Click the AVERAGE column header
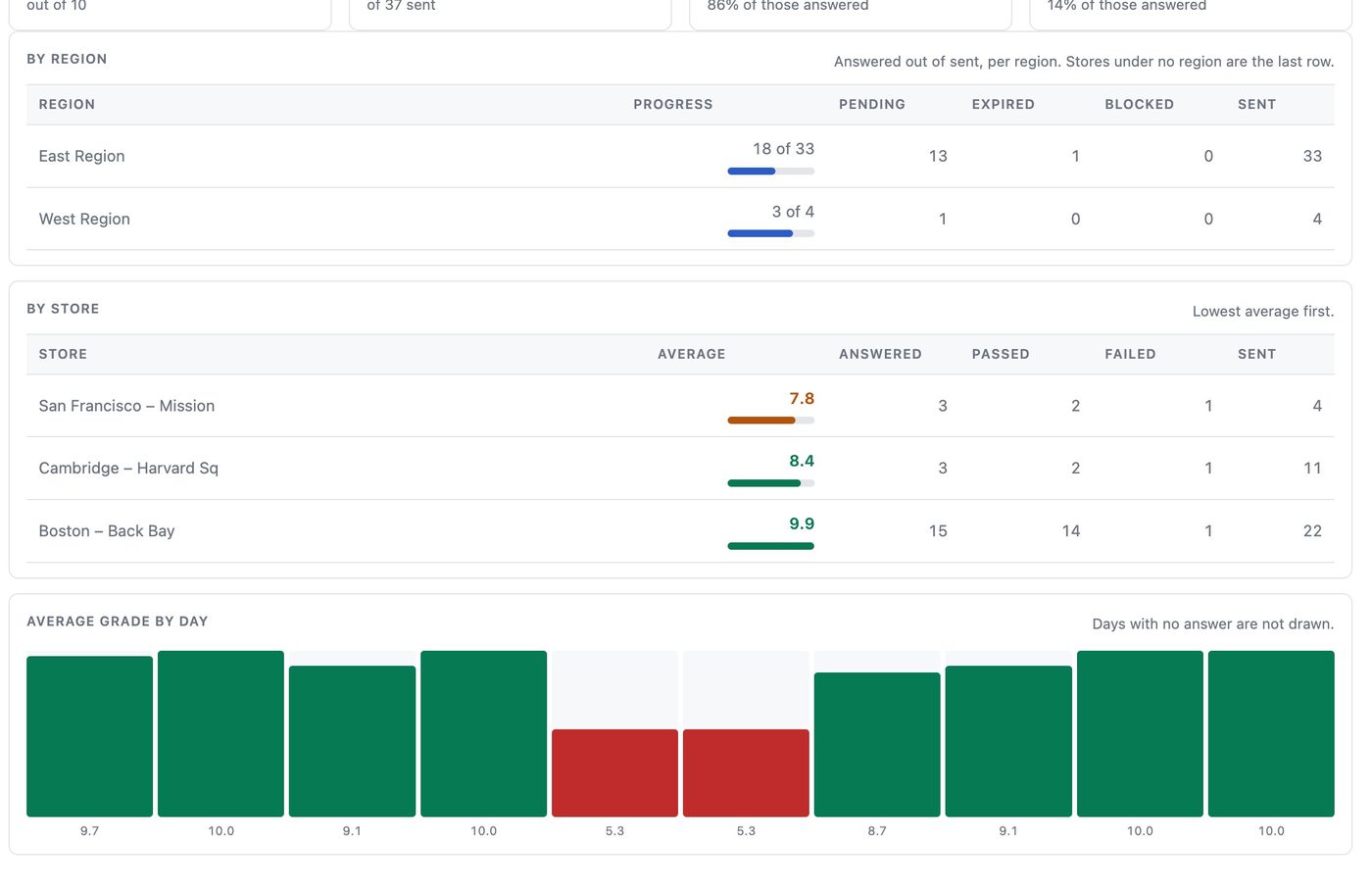Image resolution: width=1372 pixels, height=895 pixels. click(692, 354)
